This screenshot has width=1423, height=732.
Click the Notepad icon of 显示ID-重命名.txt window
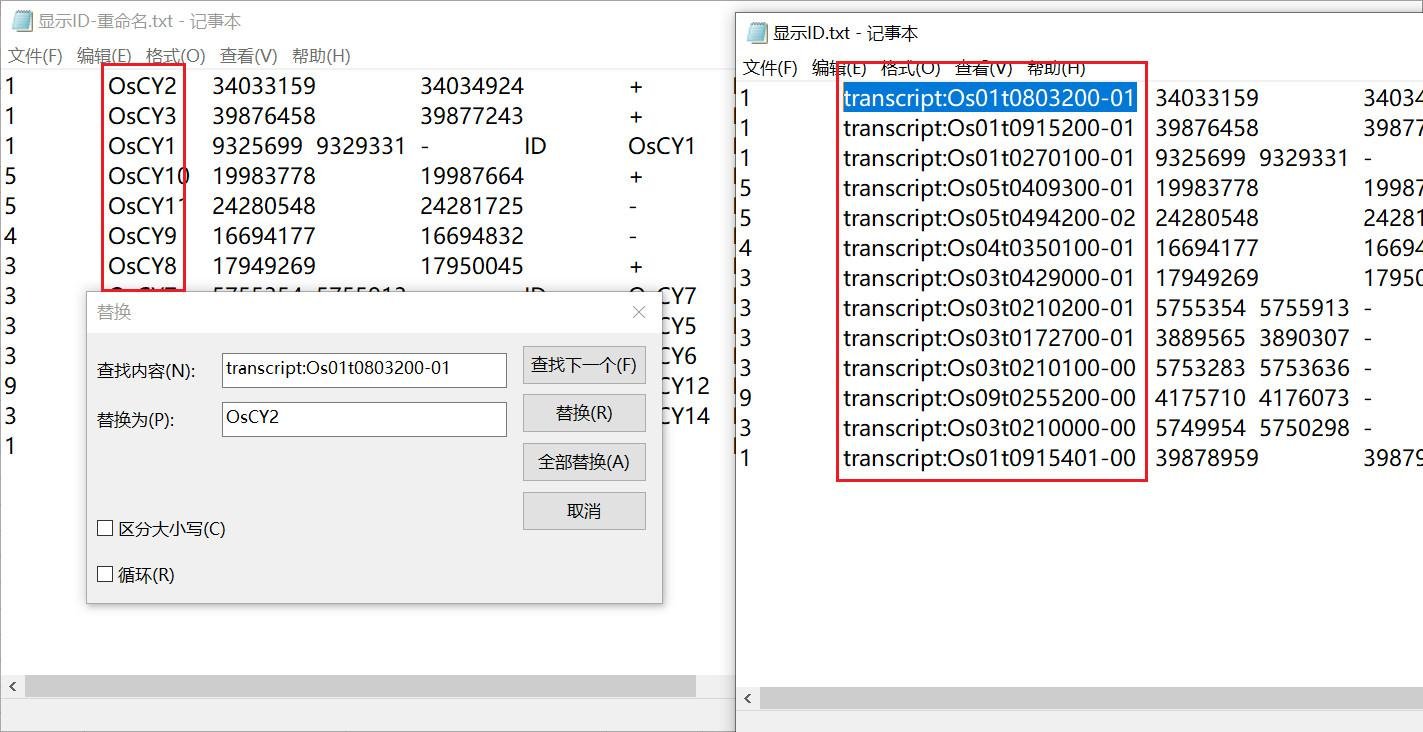pos(21,21)
